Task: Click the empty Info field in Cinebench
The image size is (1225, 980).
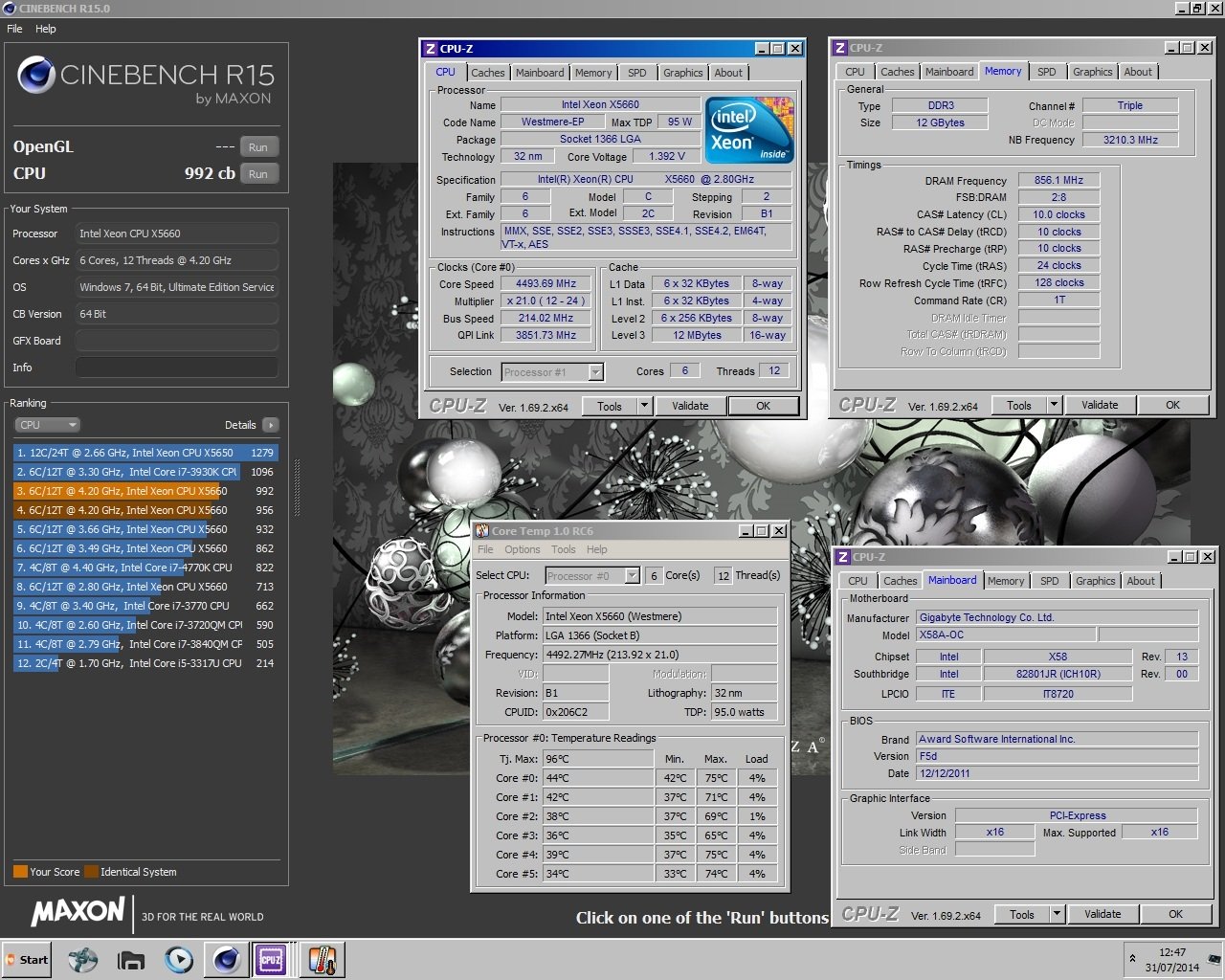Action: click(x=176, y=367)
